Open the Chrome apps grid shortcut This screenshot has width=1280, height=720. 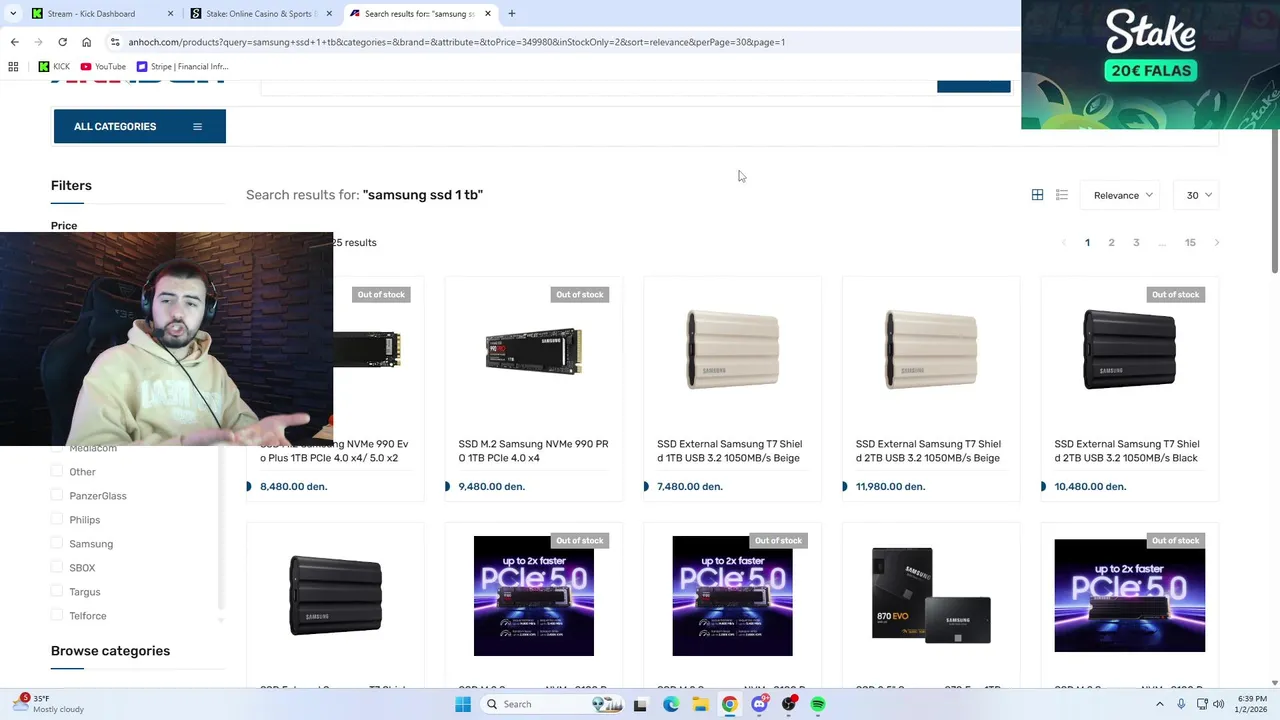13,67
